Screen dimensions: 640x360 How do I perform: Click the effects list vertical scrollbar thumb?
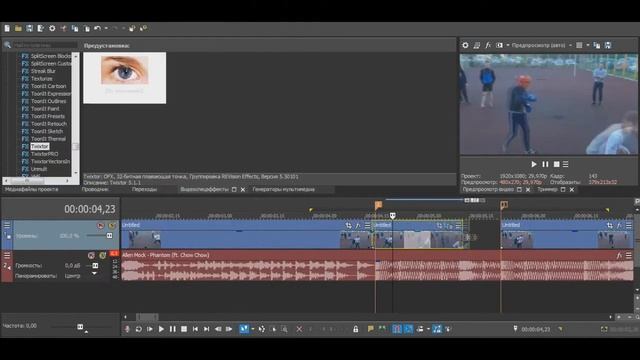(x=76, y=146)
